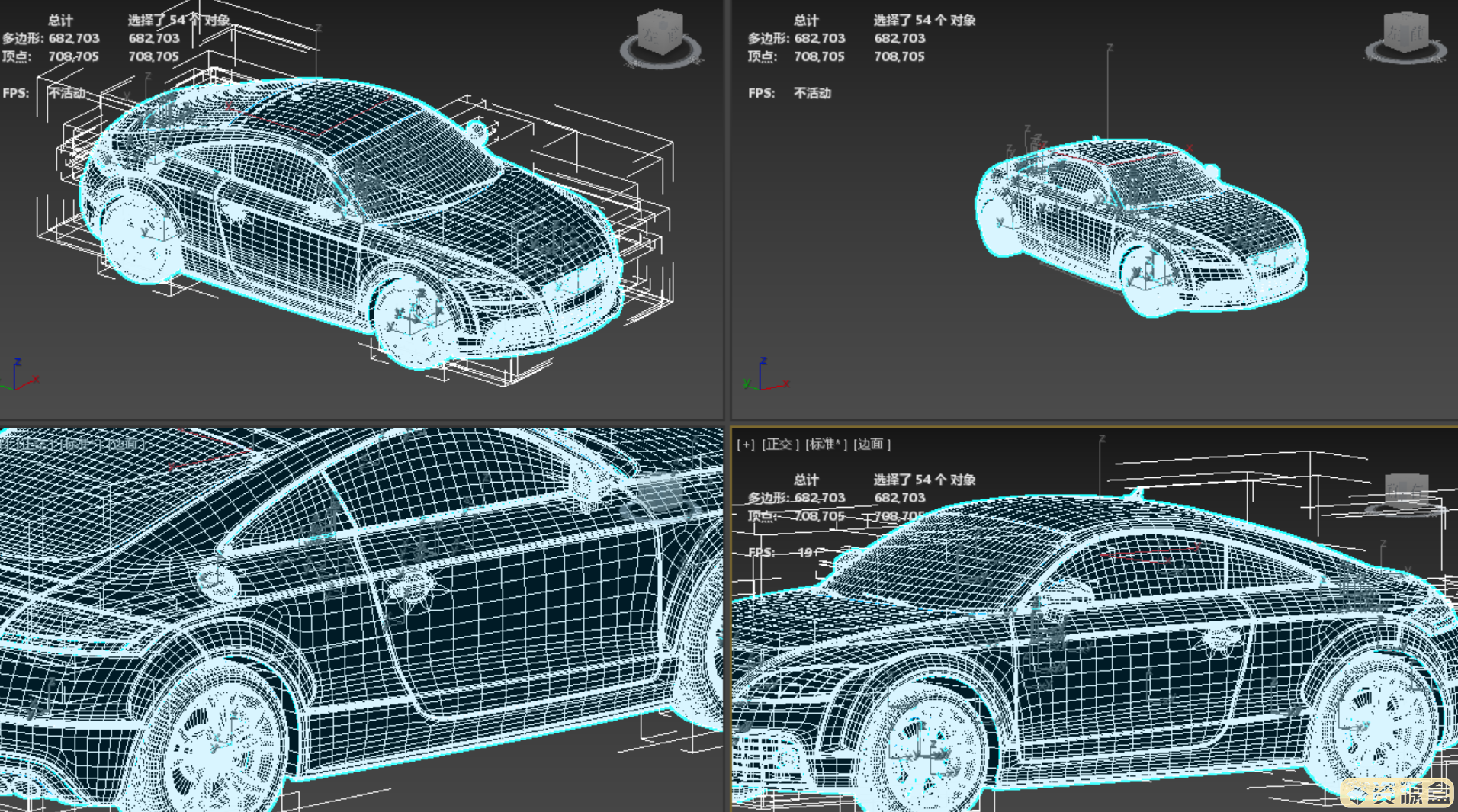The height and width of the screenshot is (812, 1458).
Task: Click the "FPS:" label in top-left viewport
Action: pos(16,93)
